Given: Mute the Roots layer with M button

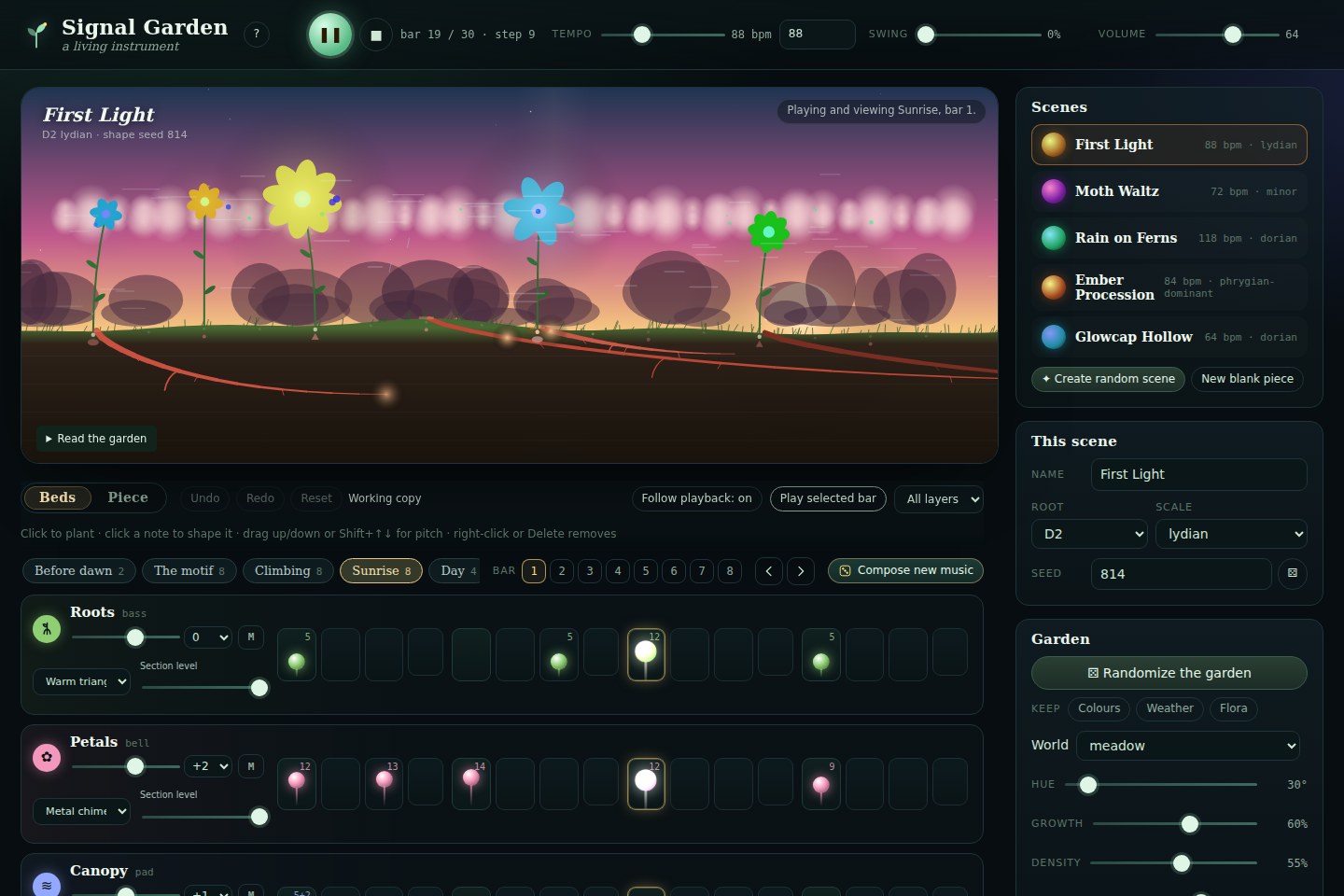Looking at the screenshot, I should pyautogui.click(x=251, y=637).
